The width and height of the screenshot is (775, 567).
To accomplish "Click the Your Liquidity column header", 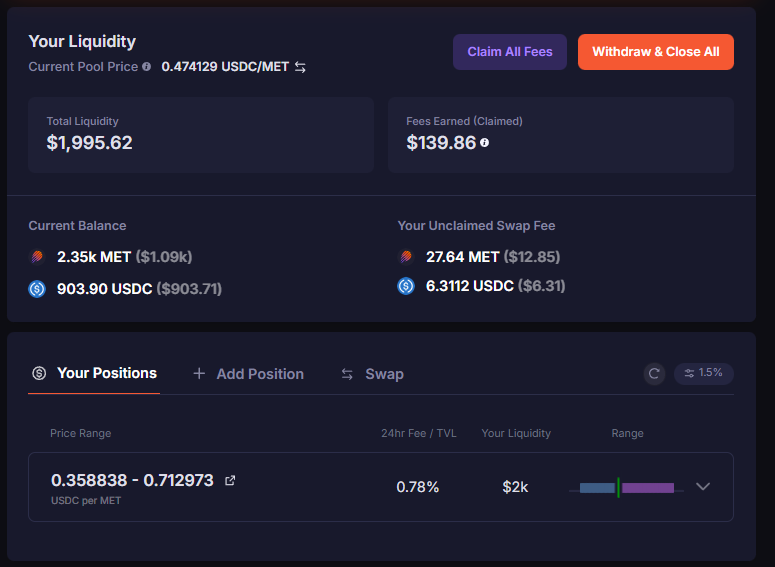I will 516,434.
